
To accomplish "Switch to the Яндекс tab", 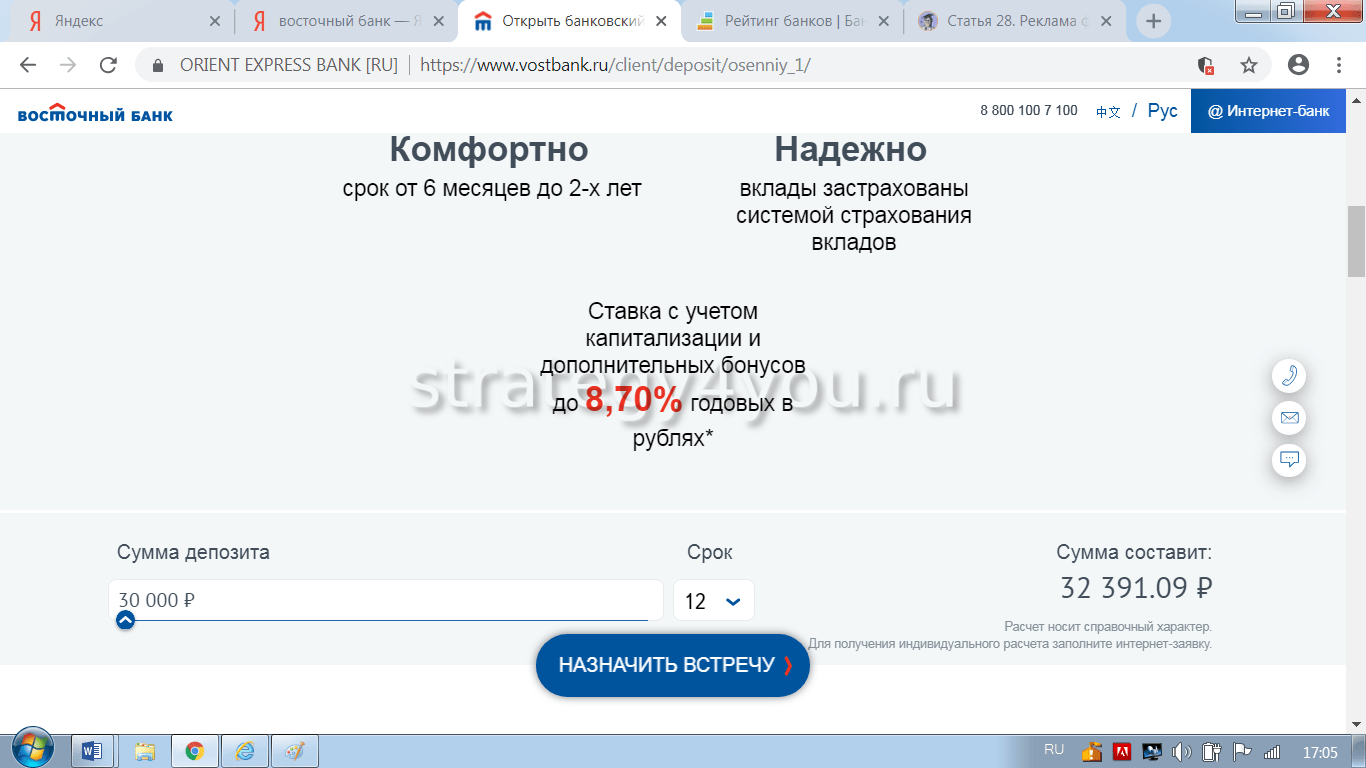I will click(x=120, y=21).
